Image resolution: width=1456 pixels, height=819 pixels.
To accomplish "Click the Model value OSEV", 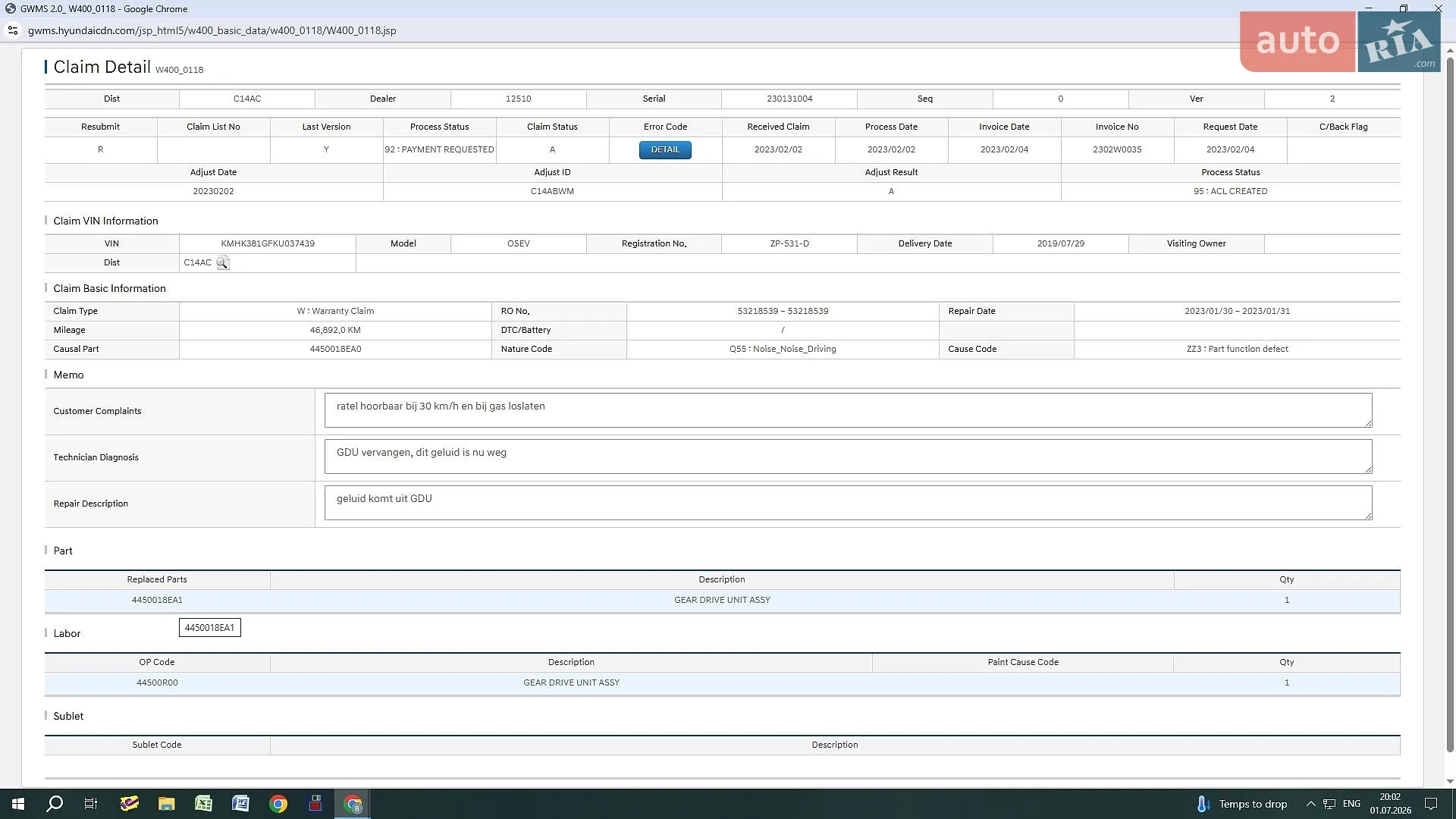I will tap(519, 243).
